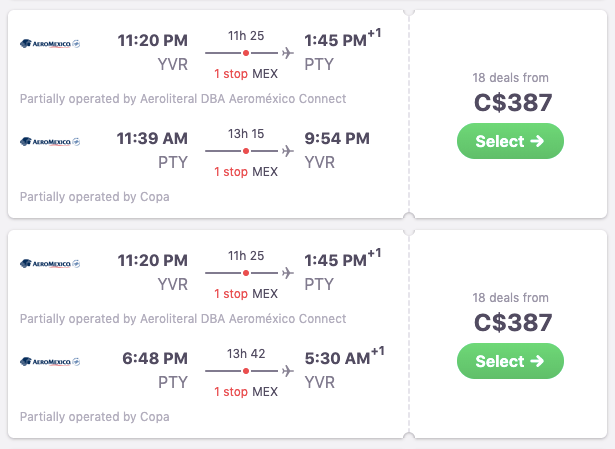Click red stop dot on 13h 42 flight line
The image size is (615, 449).
246,371
